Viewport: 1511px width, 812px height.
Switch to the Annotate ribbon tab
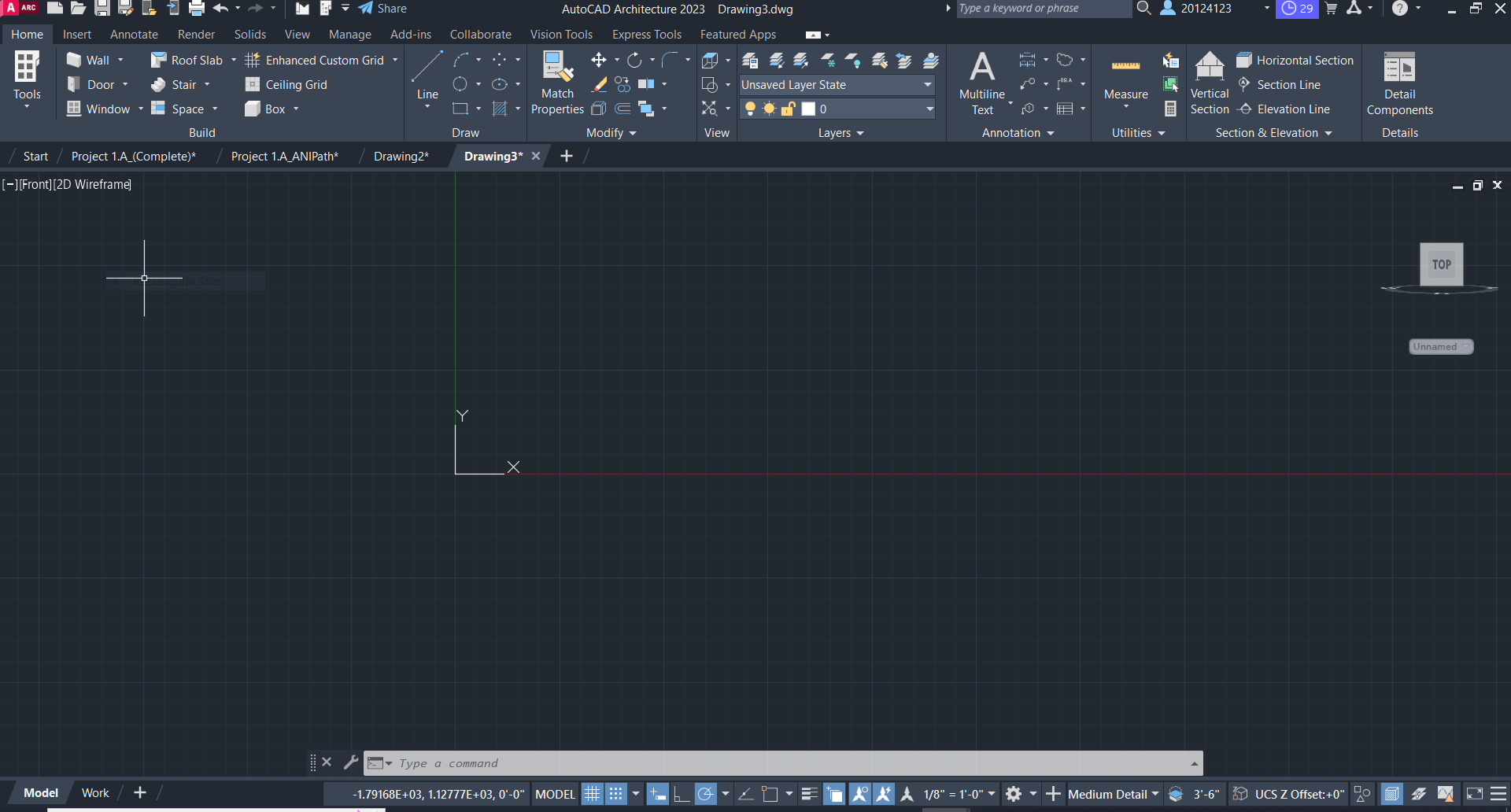pos(134,35)
